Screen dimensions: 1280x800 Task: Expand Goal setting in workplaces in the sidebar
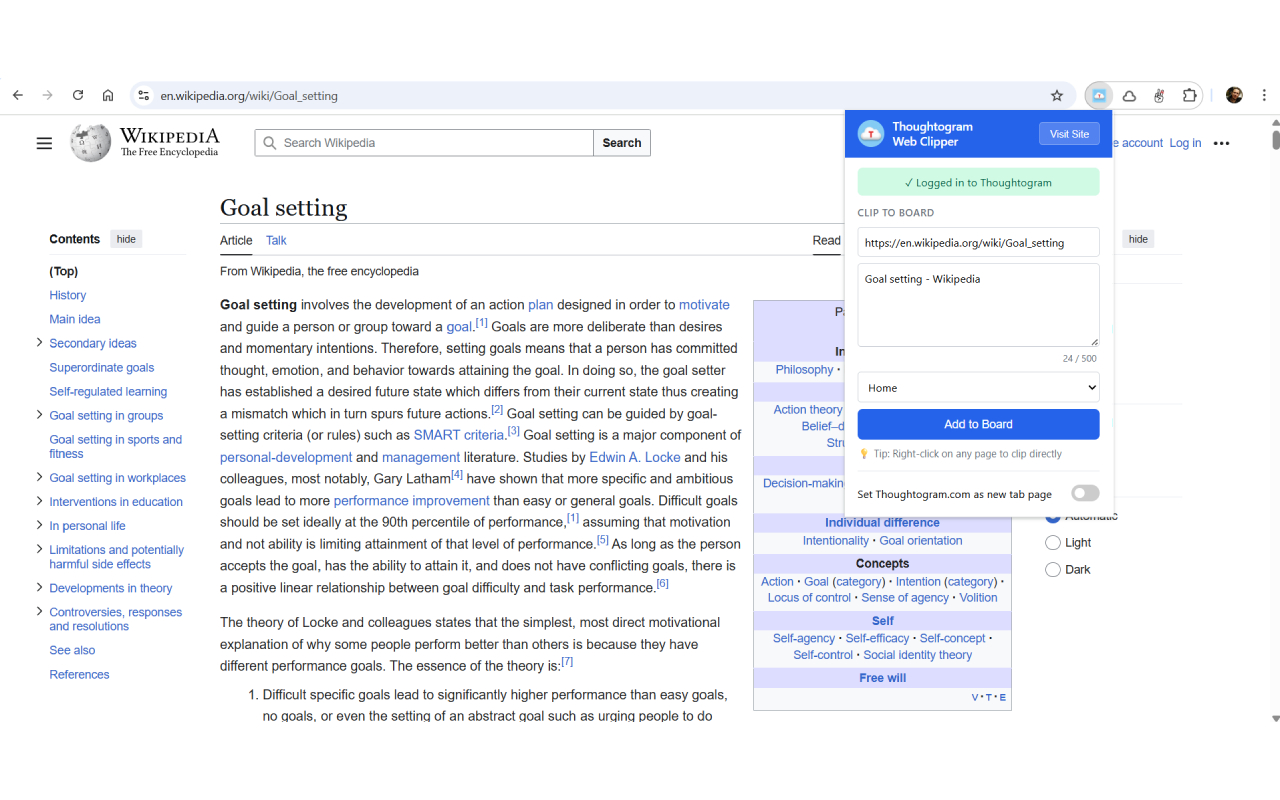(x=40, y=477)
